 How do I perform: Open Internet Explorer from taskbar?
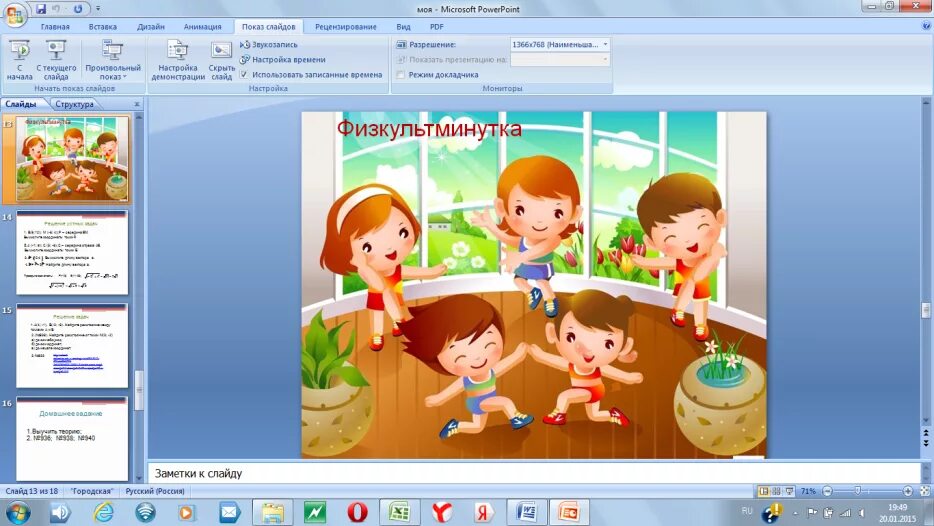(x=103, y=512)
